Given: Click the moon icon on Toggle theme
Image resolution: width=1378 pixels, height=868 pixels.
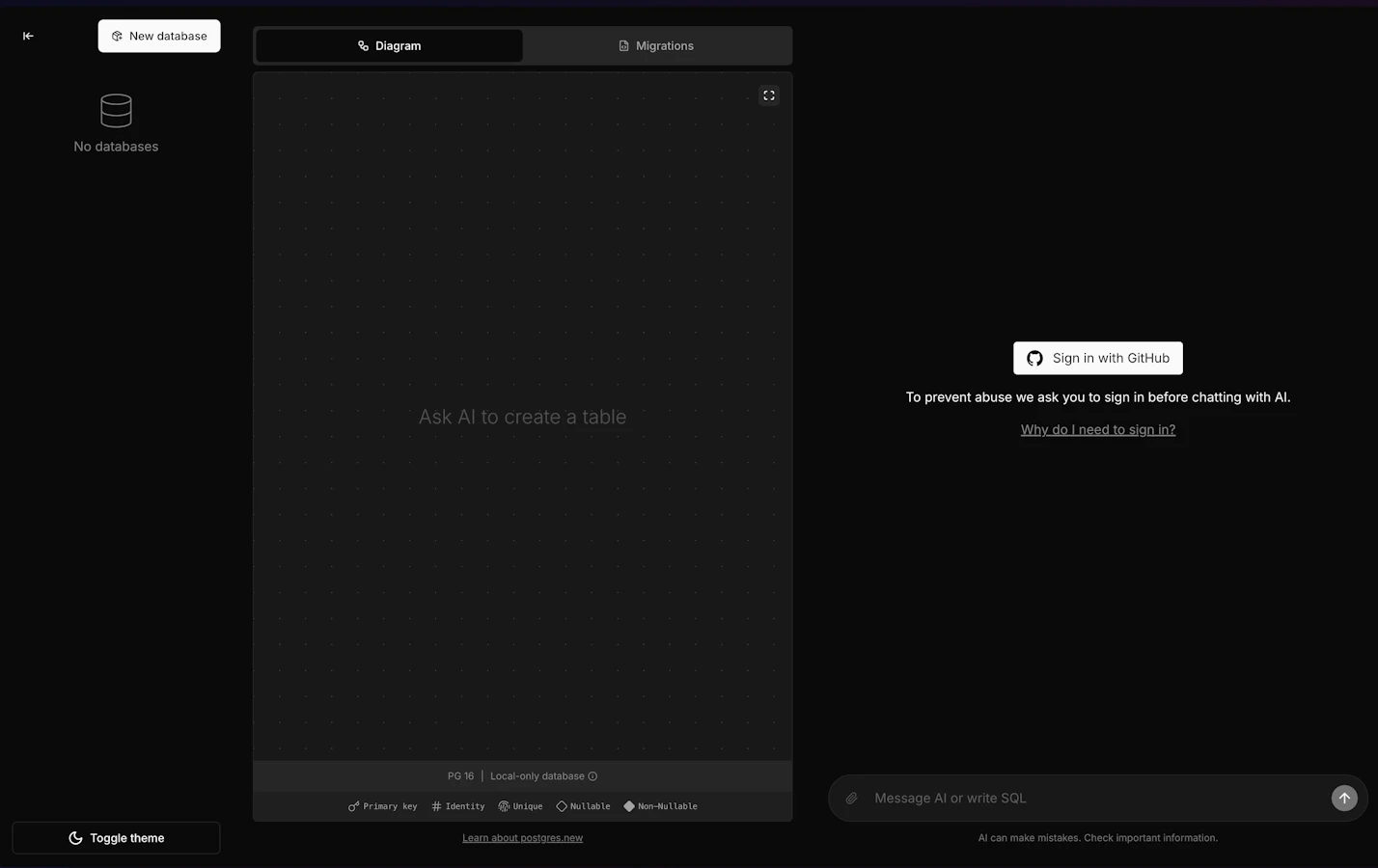Looking at the screenshot, I should click(x=76, y=837).
